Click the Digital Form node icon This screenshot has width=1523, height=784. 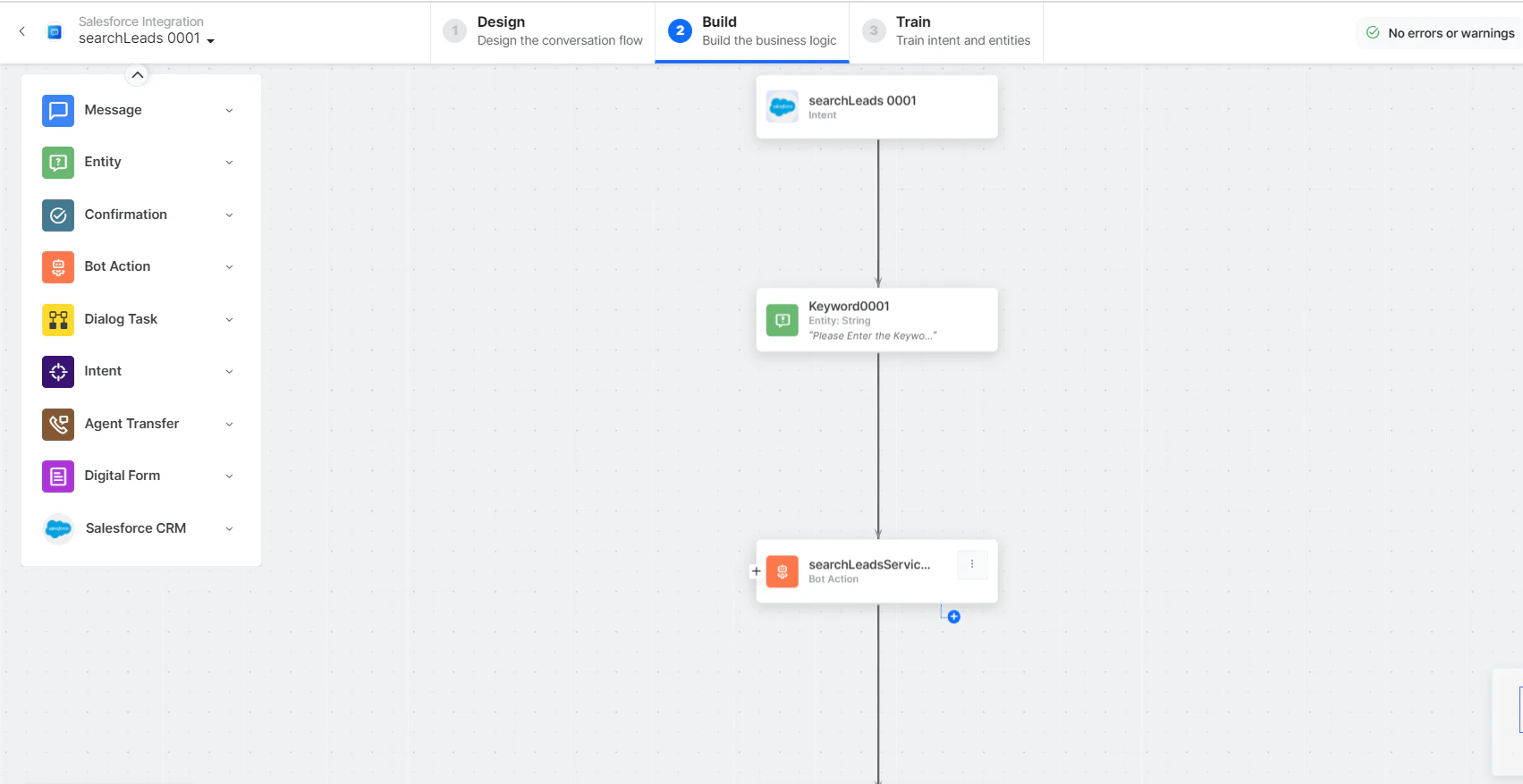pos(58,476)
